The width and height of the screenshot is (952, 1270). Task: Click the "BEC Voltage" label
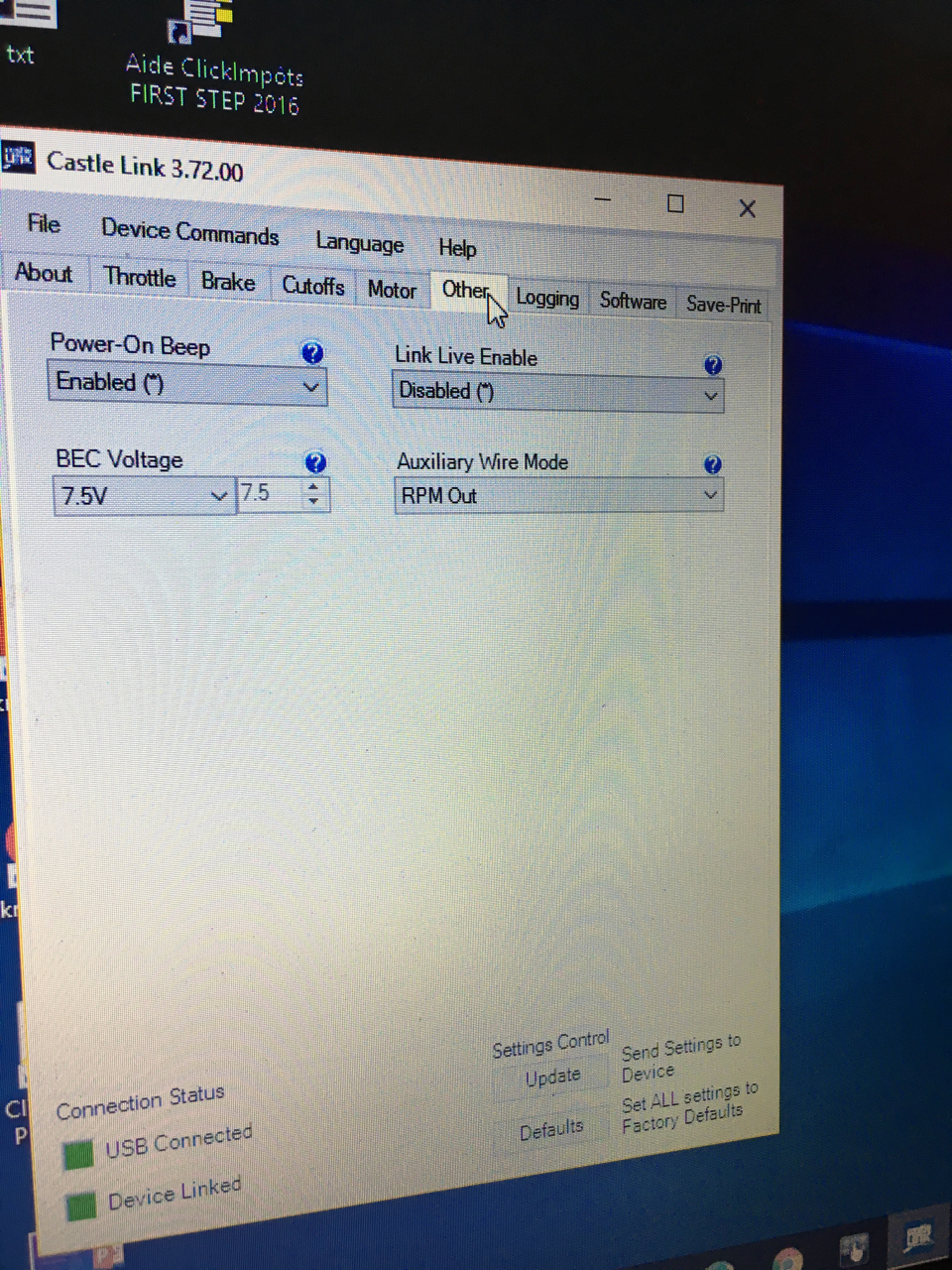(119, 458)
